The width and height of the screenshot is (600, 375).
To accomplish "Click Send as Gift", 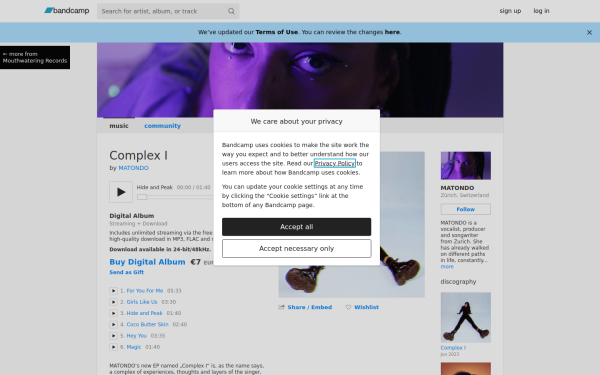I will (x=127, y=272).
